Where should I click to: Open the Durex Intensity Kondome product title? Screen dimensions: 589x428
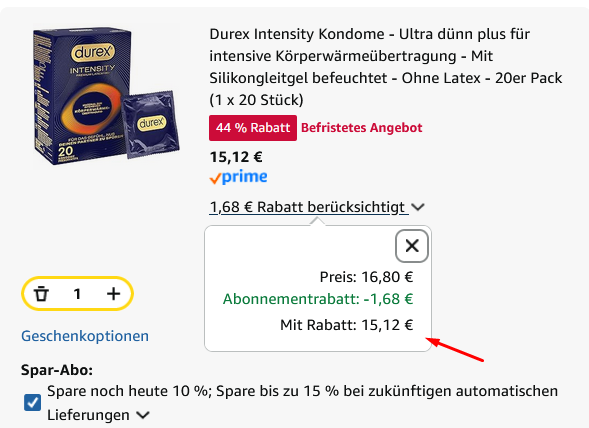coord(386,67)
